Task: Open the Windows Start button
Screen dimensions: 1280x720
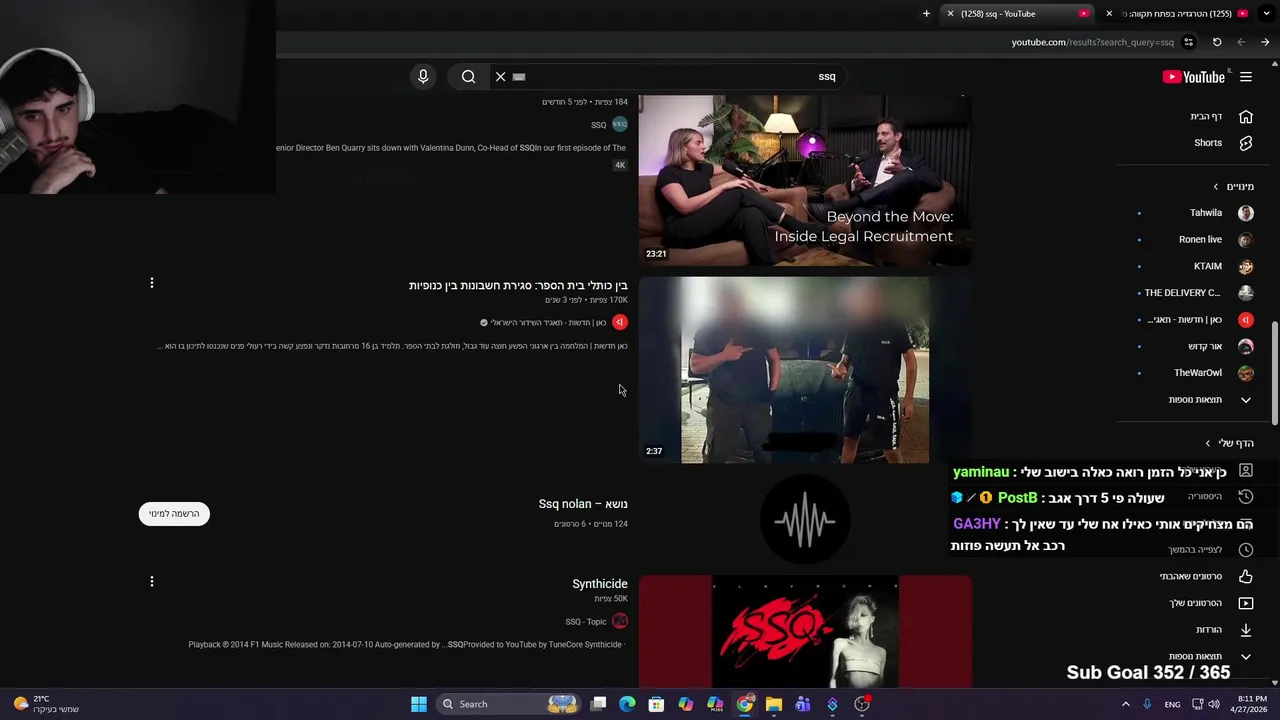Action: tap(419, 704)
